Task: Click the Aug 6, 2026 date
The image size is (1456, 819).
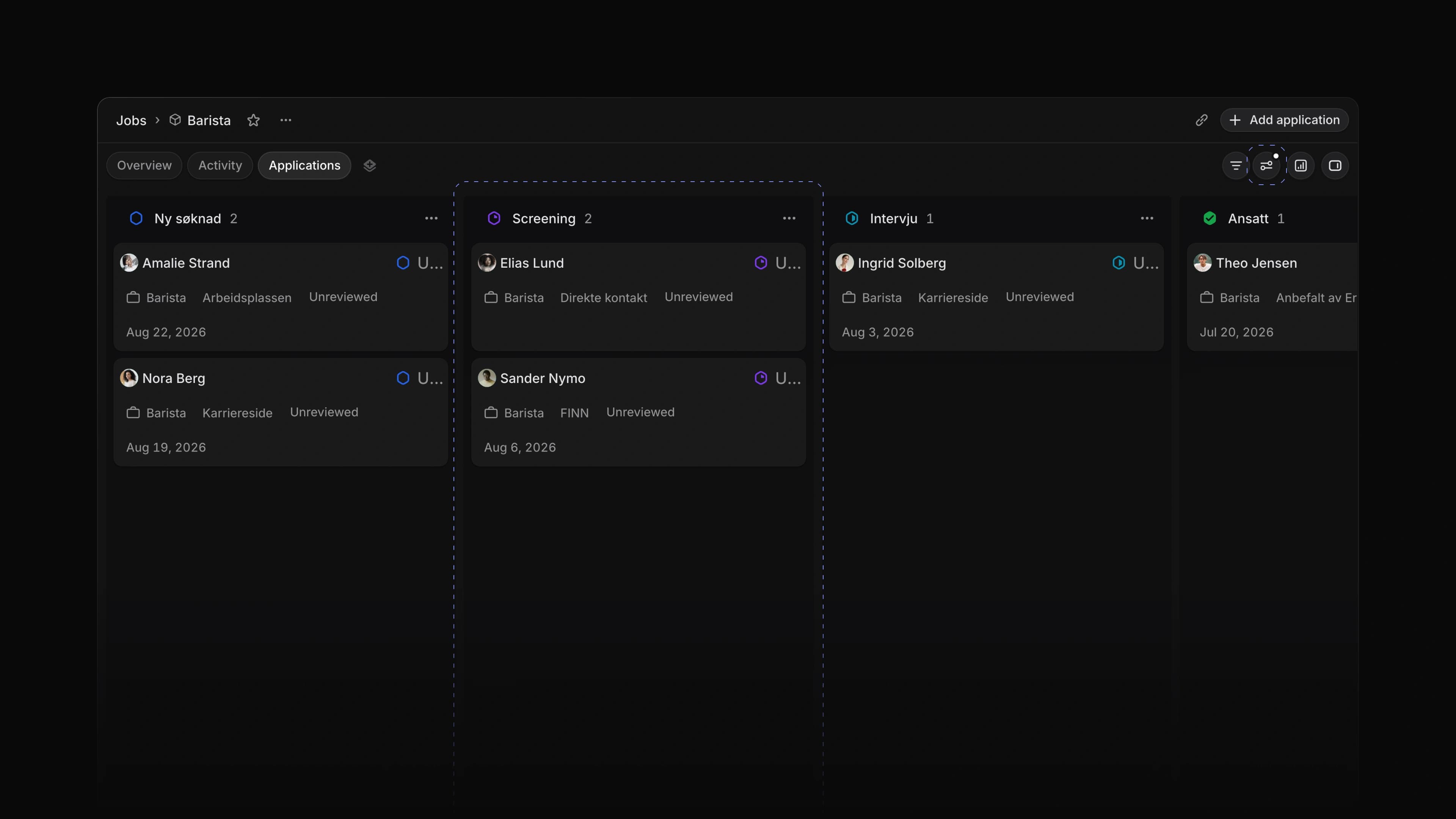Action: tap(520, 448)
